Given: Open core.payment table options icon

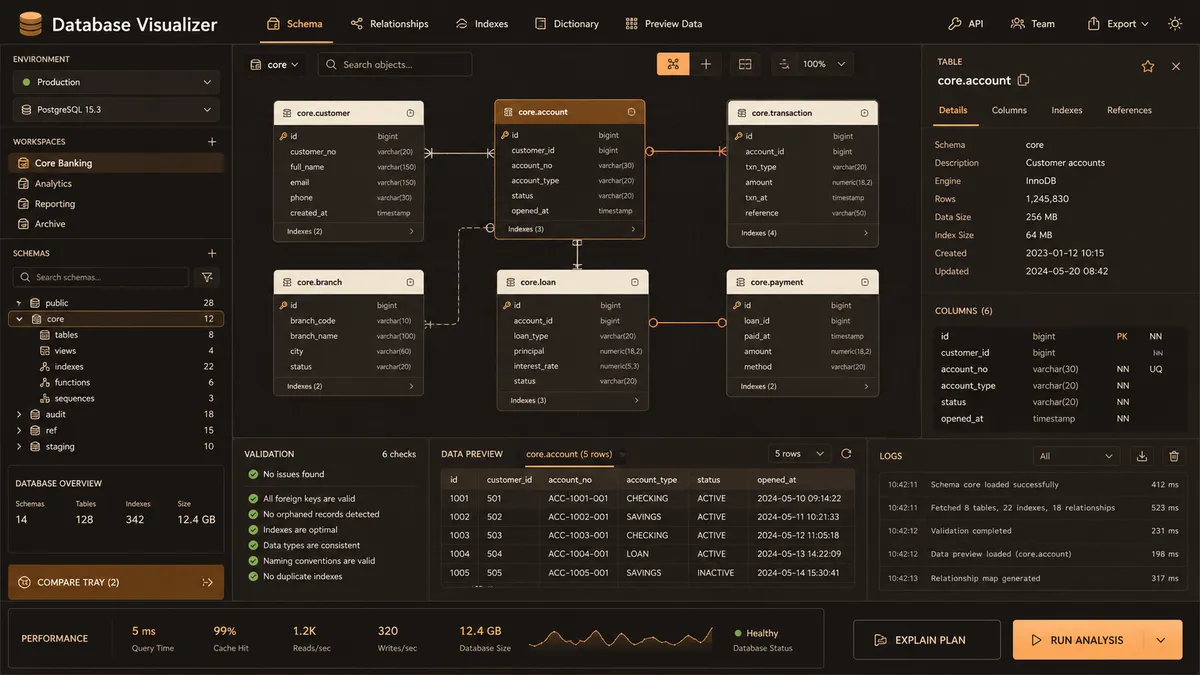Looking at the screenshot, I should click(x=864, y=282).
